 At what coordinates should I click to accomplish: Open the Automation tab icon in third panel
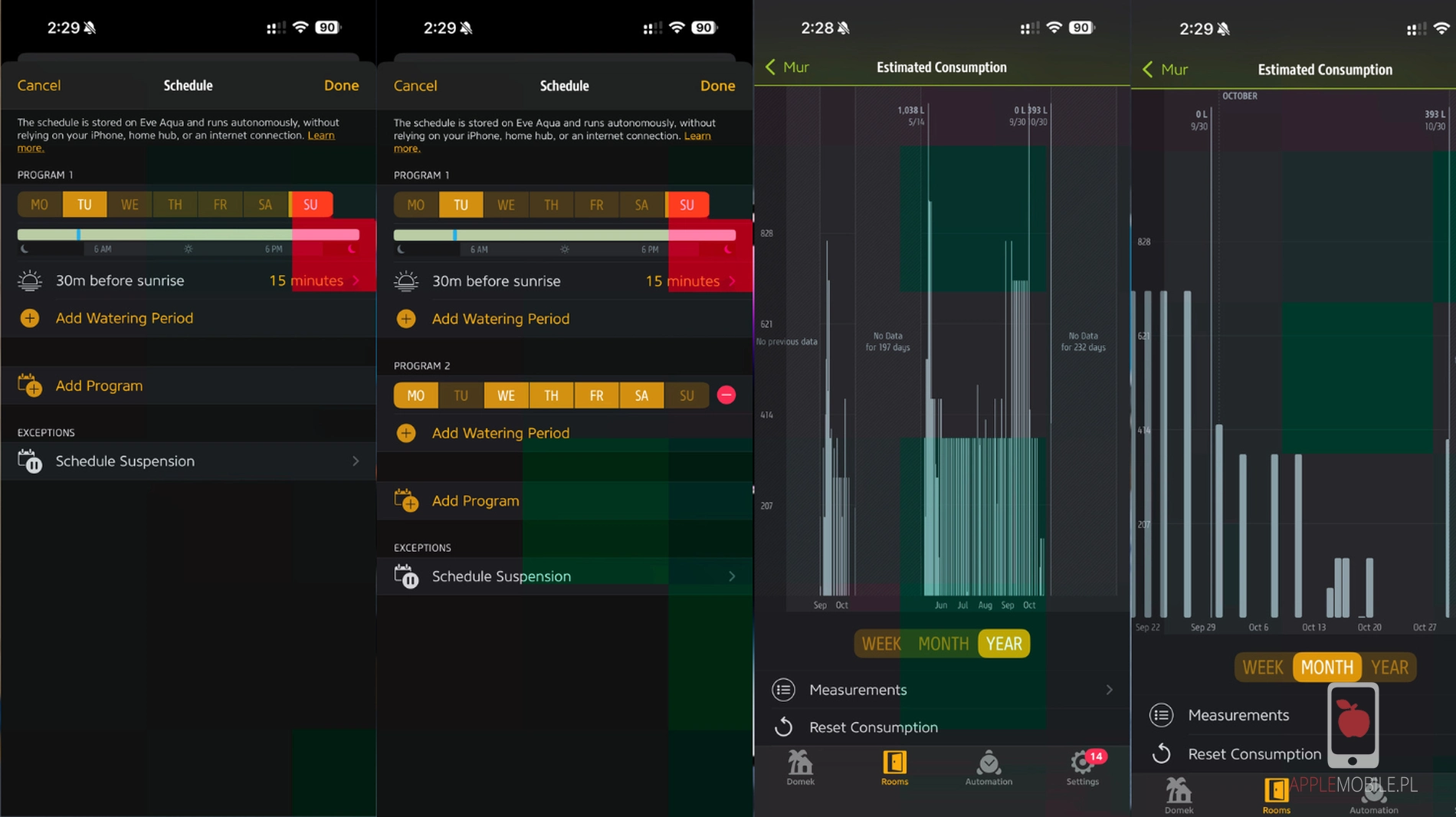point(988,763)
